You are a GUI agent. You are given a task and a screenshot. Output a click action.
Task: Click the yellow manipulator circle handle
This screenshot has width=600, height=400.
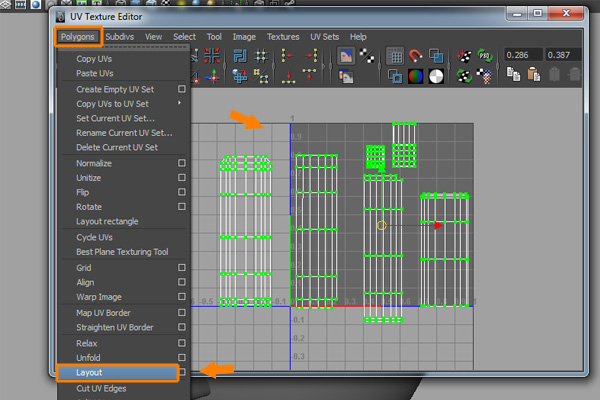point(382,226)
